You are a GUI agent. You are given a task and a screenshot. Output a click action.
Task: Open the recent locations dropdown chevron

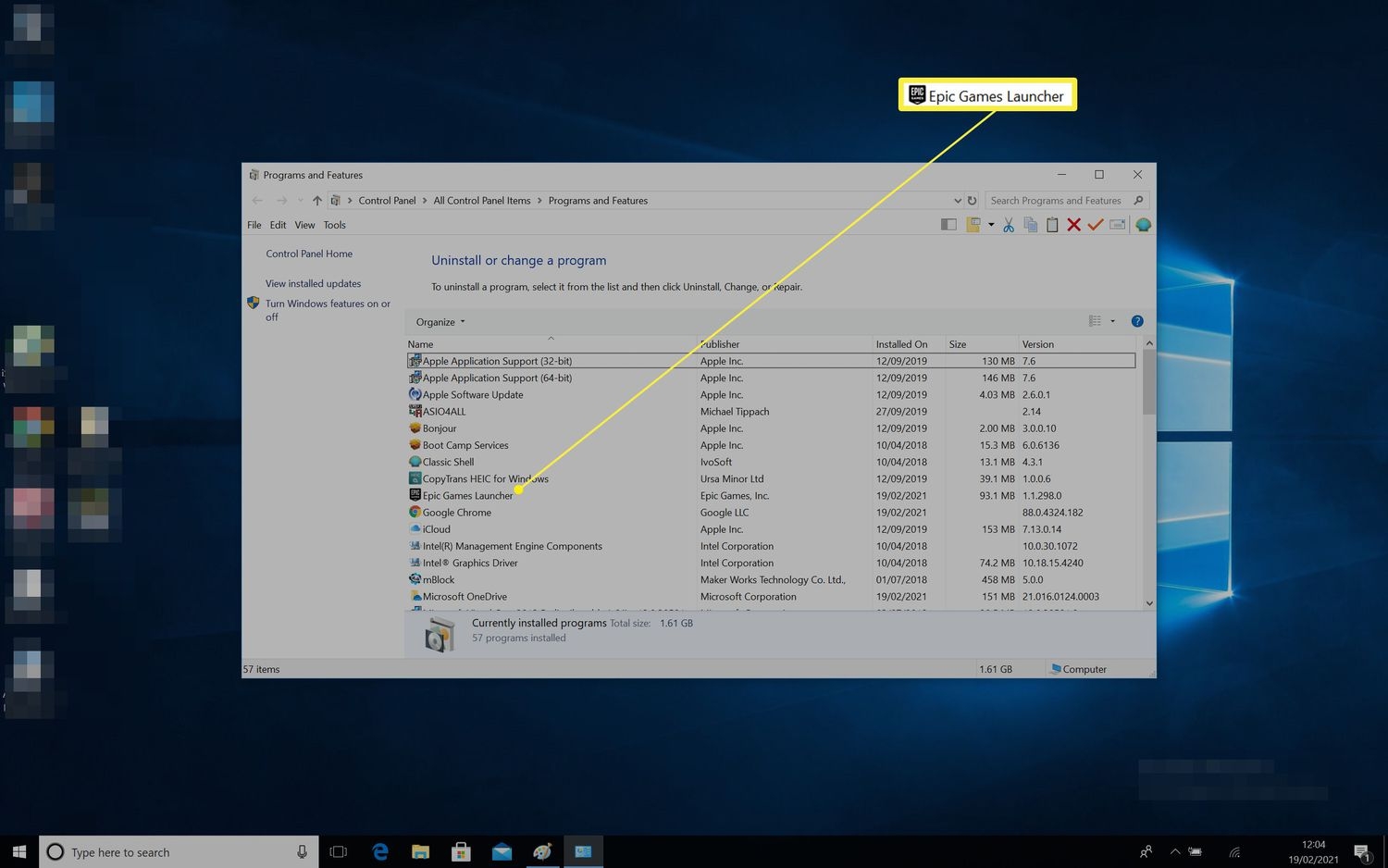click(300, 201)
